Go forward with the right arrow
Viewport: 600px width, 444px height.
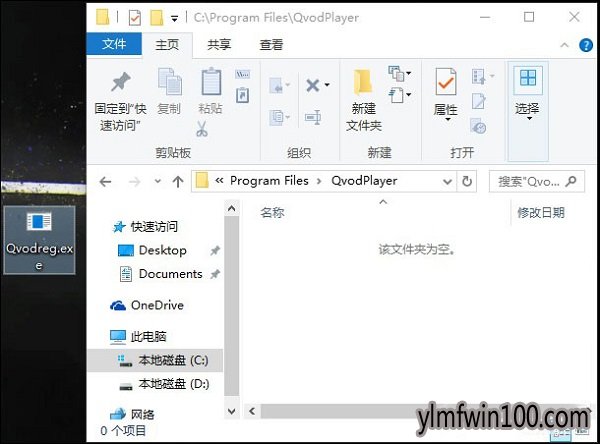[x=134, y=181]
